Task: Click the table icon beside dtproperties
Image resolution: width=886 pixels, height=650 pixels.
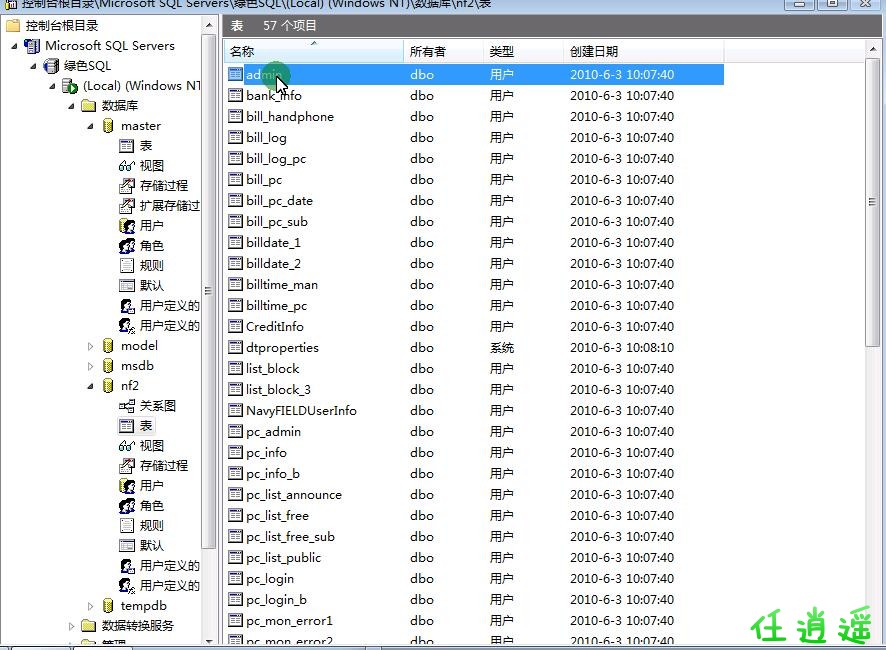Action: [x=235, y=347]
